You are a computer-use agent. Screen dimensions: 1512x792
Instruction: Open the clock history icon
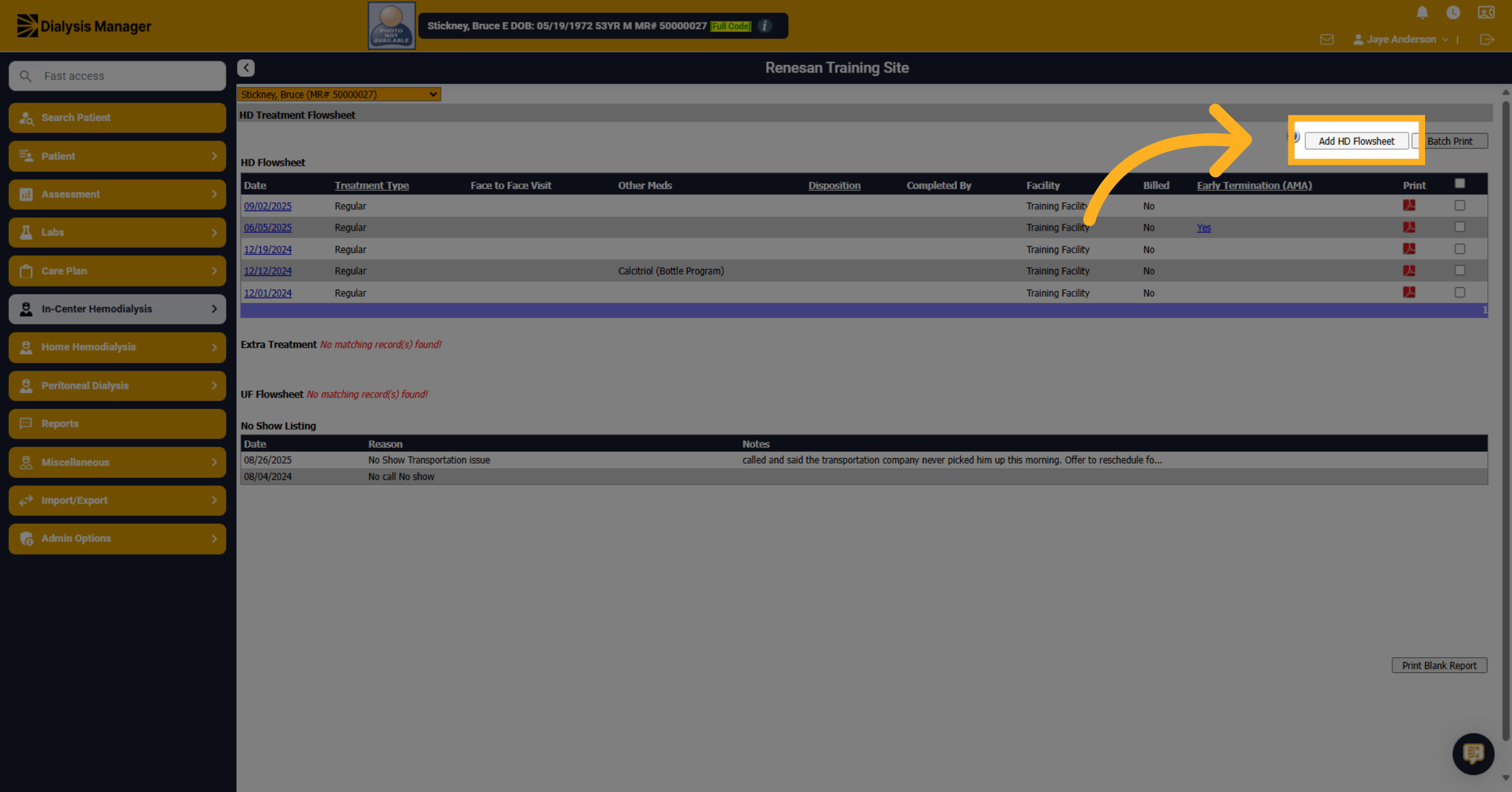coord(1453,13)
